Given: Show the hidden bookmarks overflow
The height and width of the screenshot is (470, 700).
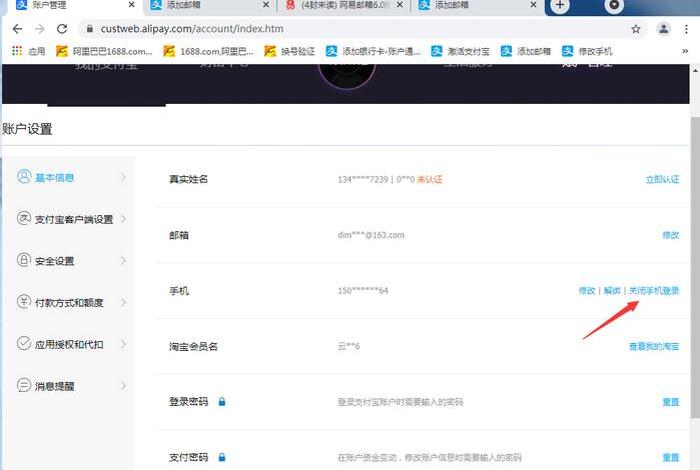Looking at the screenshot, I should coord(685,51).
